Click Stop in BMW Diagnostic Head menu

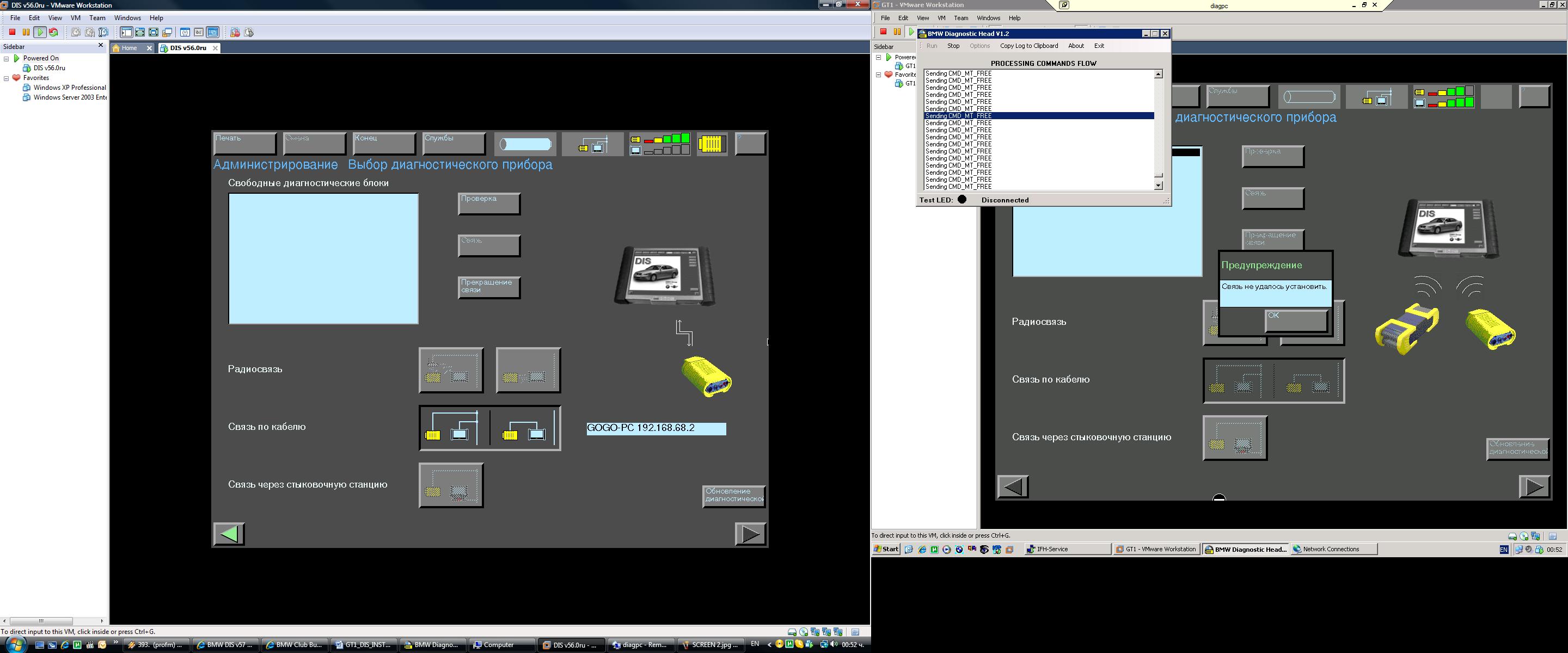(x=953, y=46)
